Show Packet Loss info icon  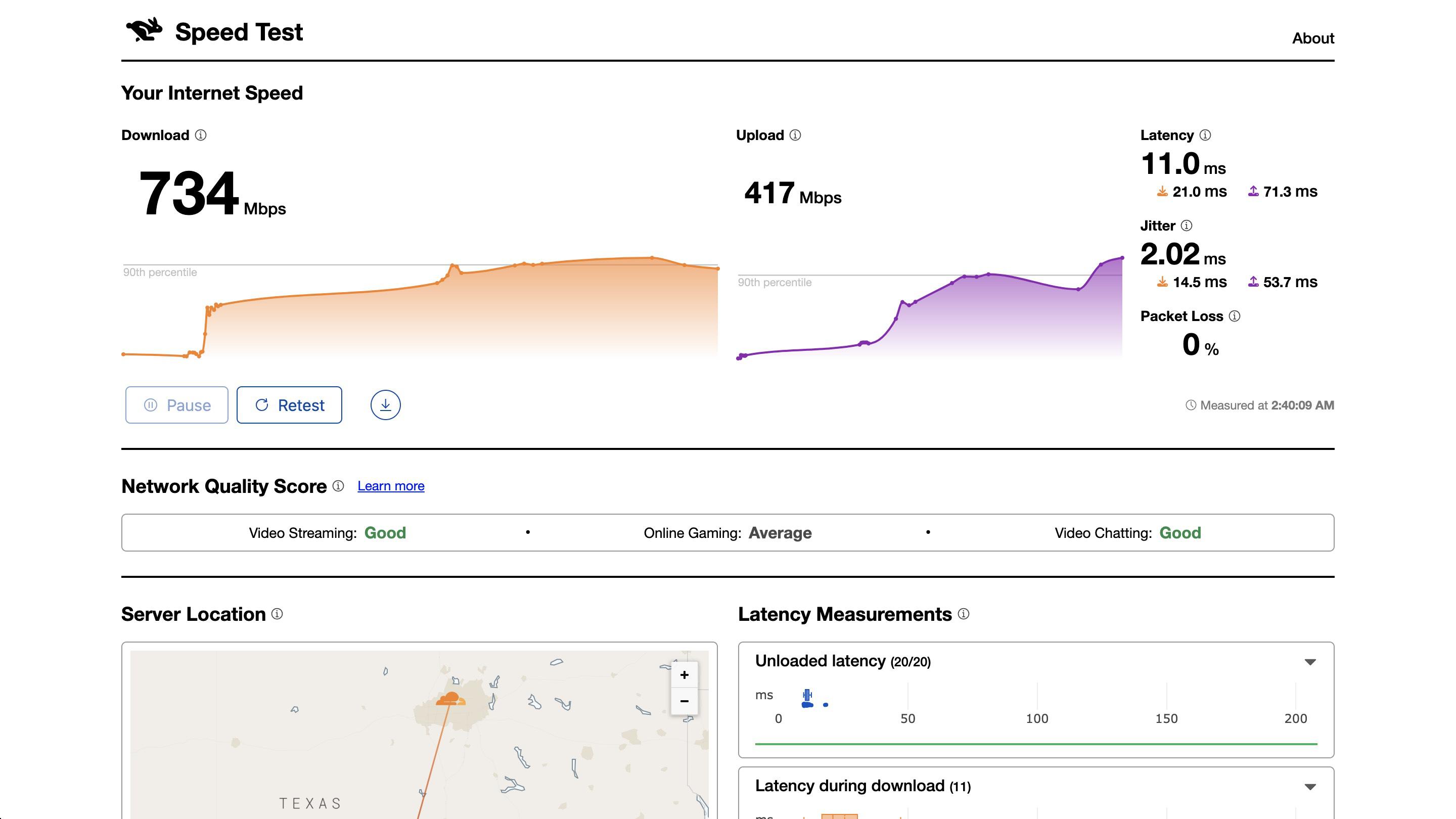(x=1235, y=316)
